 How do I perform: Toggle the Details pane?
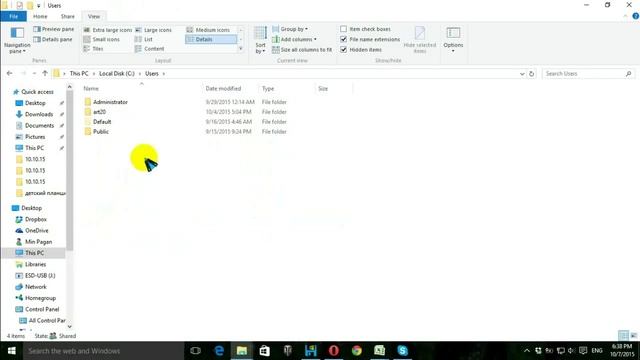tap(53, 39)
